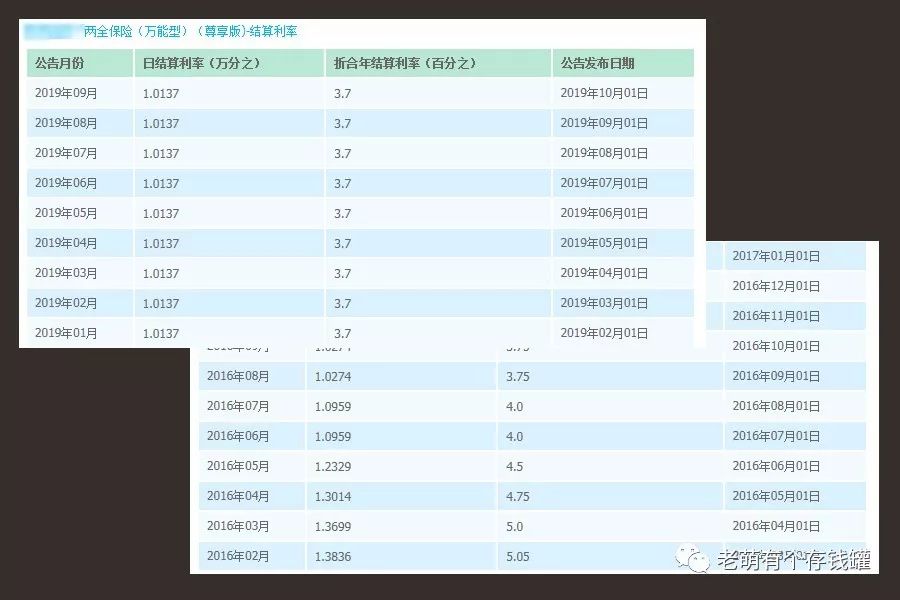Click date 2016年12月01日 in back table
This screenshot has width=900, height=600.
click(776, 286)
